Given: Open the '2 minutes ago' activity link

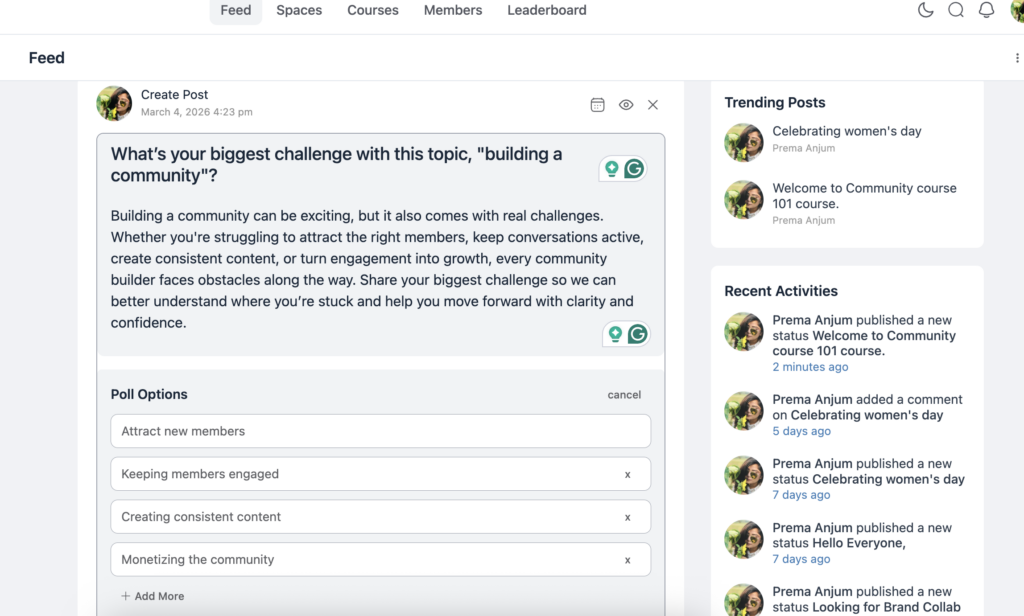Looking at the screenshot, I should pyautogui.click(x=810, y=366).
